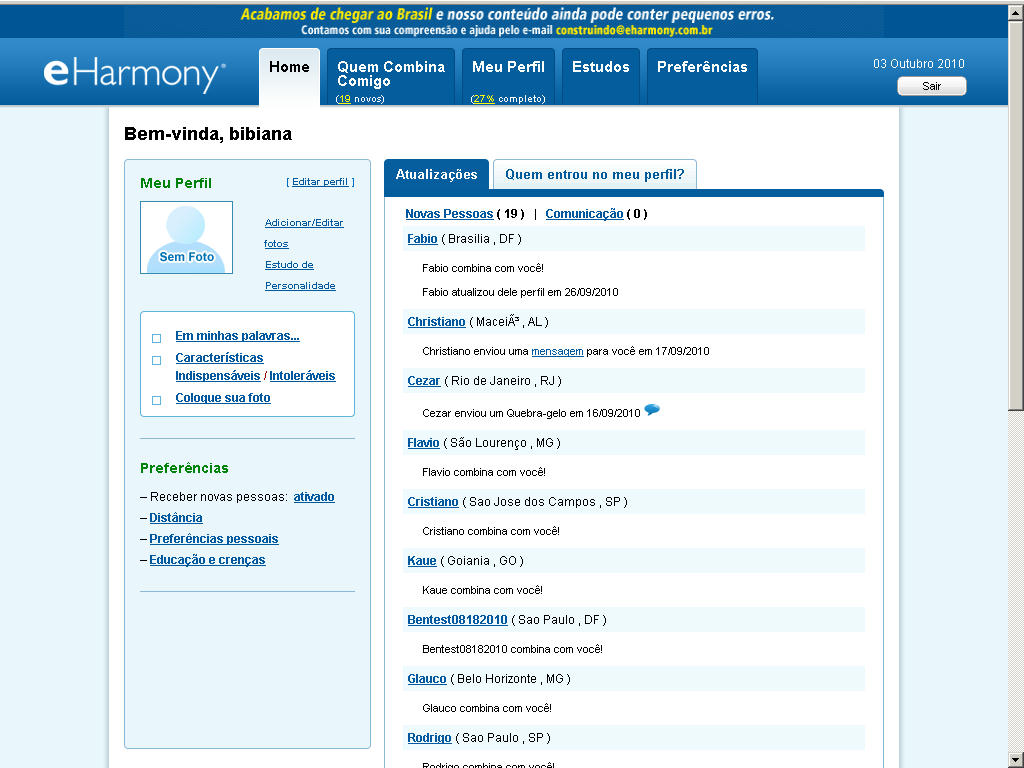
Task: Open Educação e crenças link
Action: tap(207, 560)
